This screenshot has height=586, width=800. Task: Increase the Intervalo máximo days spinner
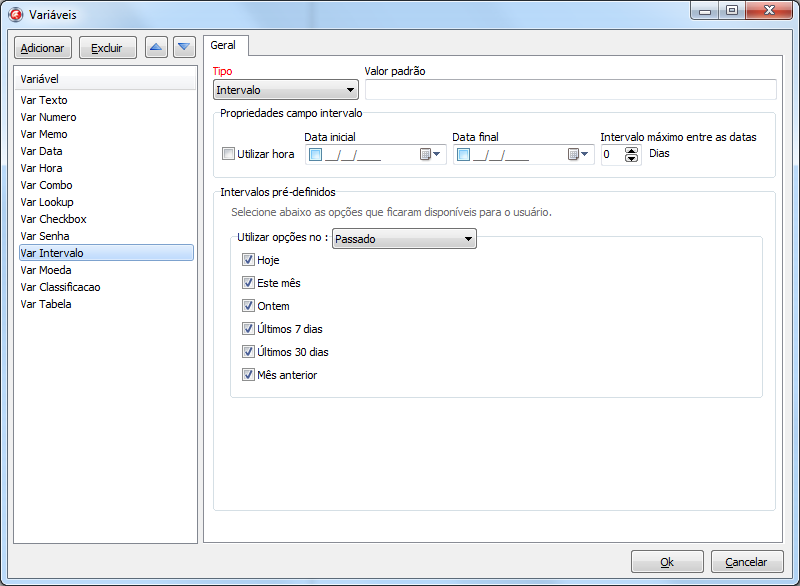click(631, 150)
